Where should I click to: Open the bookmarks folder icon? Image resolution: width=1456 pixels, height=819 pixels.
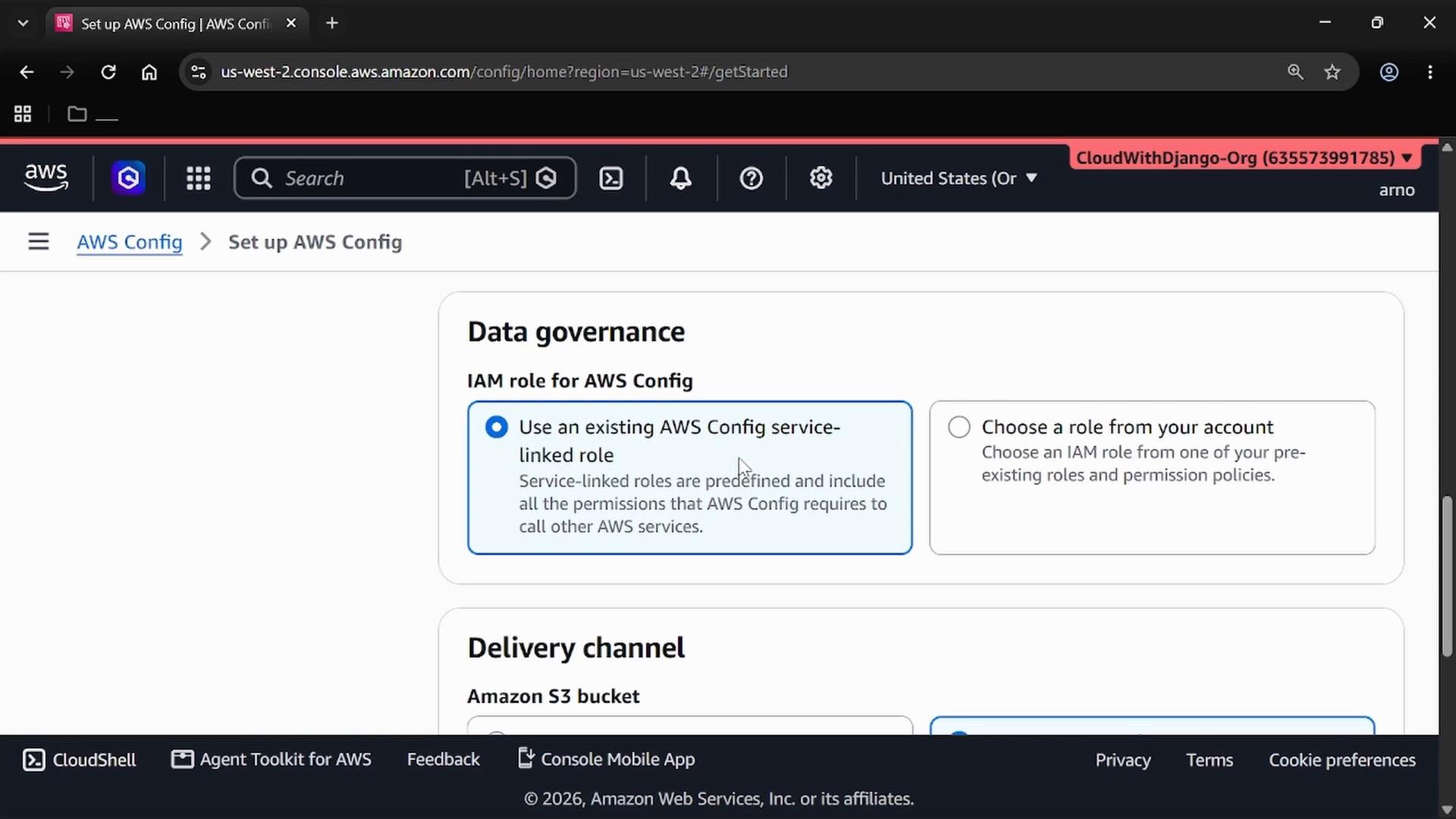pos(77,114)
